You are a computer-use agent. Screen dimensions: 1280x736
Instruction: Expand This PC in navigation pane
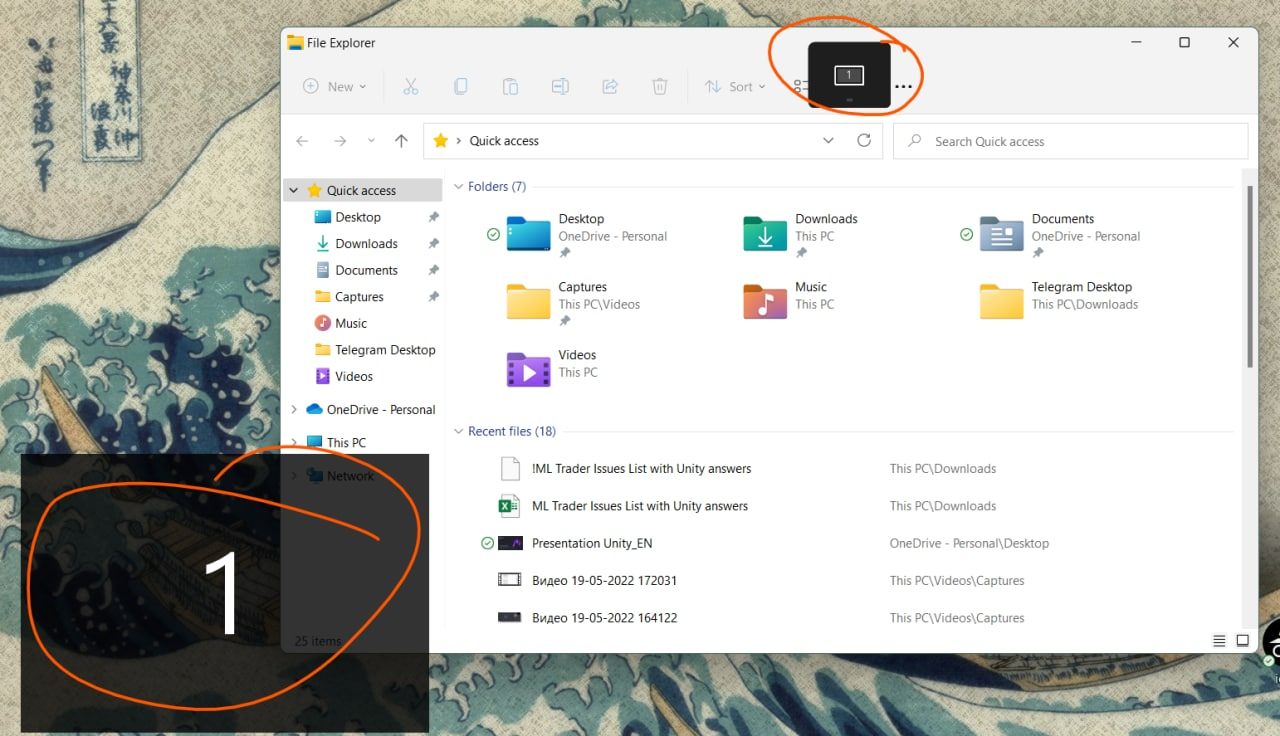[x=294, y=442]
